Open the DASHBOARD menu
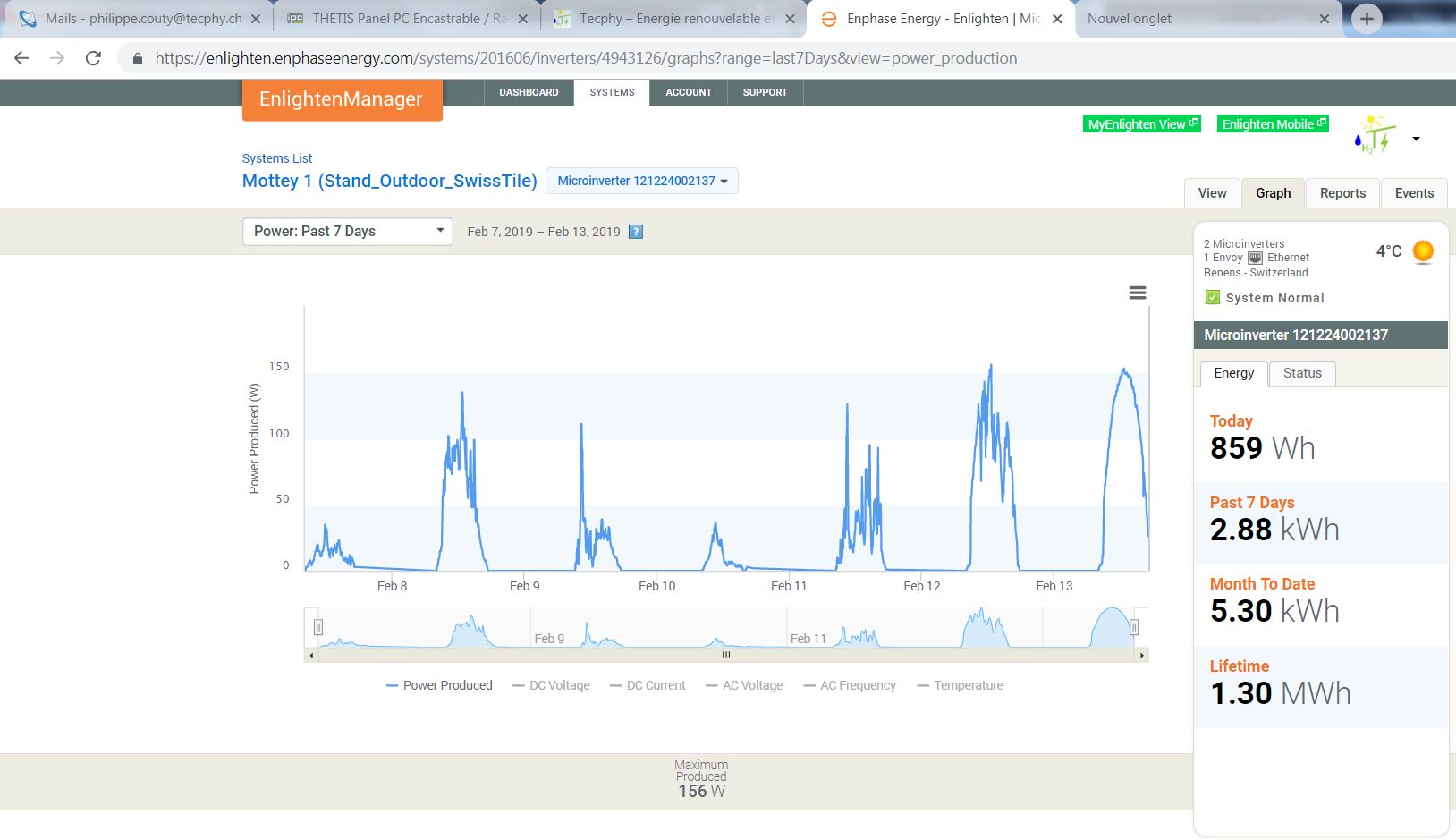Viewport: 1456px width, 840px height. [529, 92]
